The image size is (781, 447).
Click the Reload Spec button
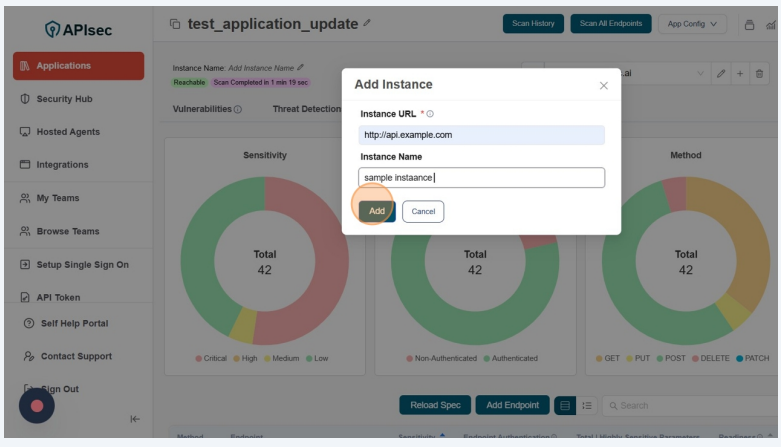pos(435,405)
